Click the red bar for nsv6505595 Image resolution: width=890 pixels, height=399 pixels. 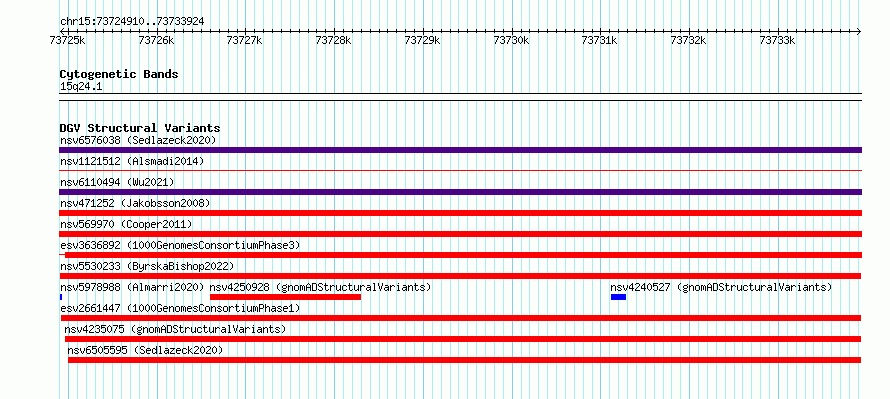(x=464, y=360)
